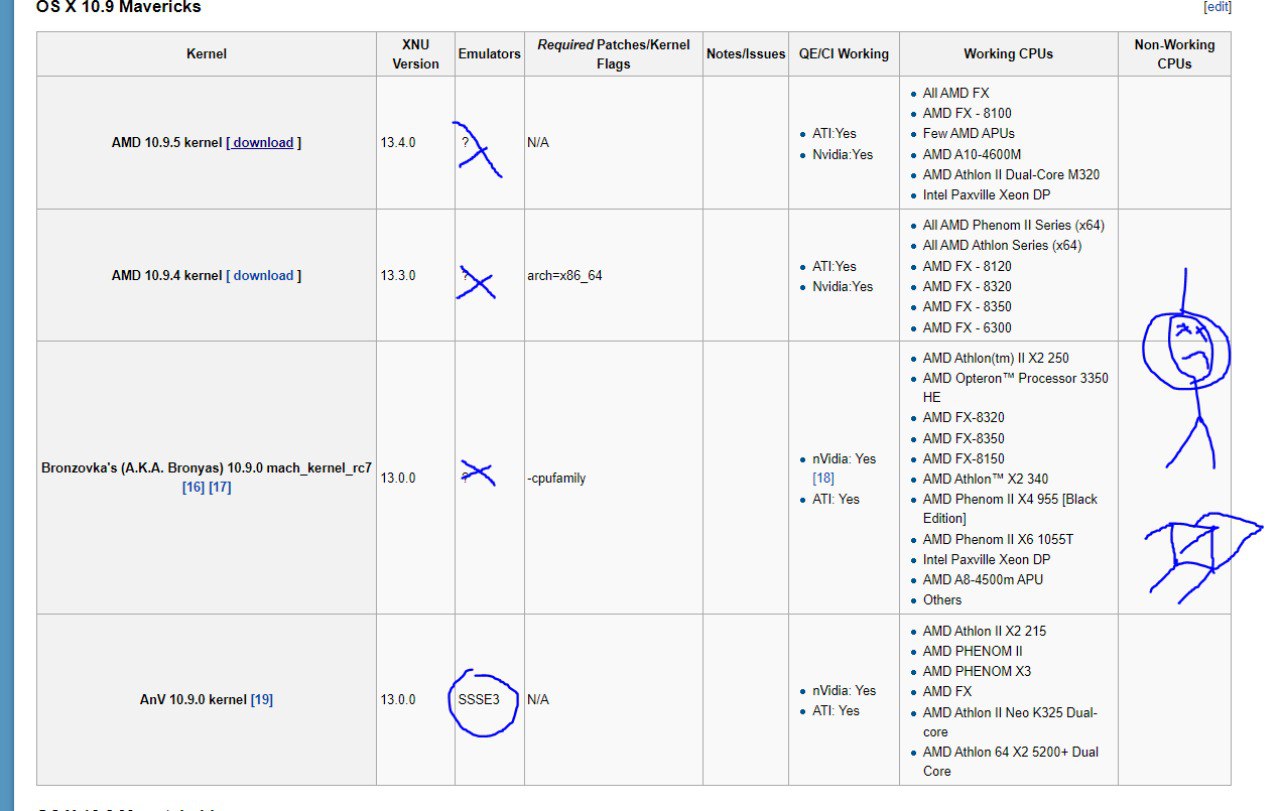1280x811 pixels.
Task: Select 'AMD Phenom II X6 1055T' entry
Action: [998, 539]
